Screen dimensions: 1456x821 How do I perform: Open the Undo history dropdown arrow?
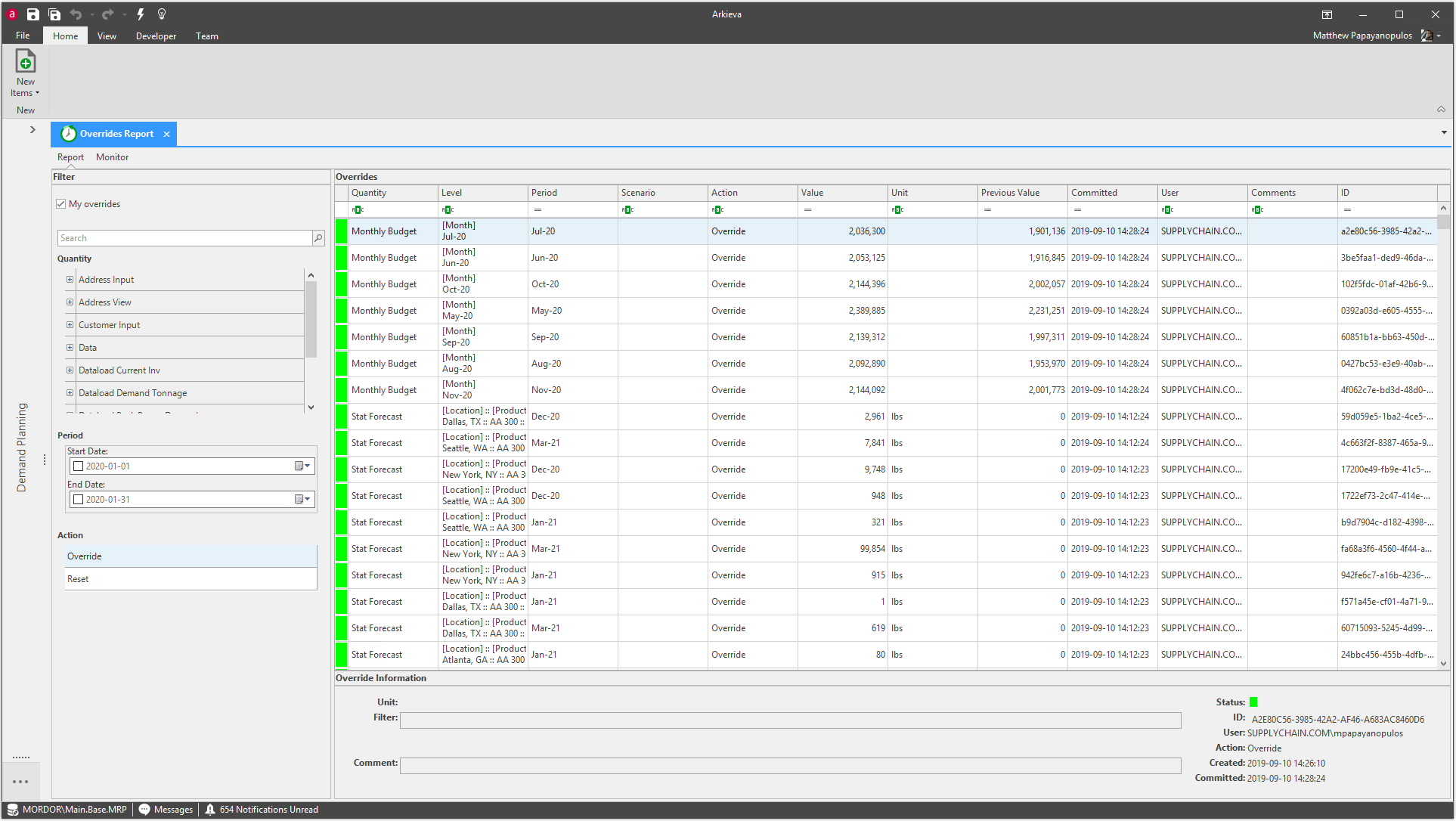tap(92, 14)
